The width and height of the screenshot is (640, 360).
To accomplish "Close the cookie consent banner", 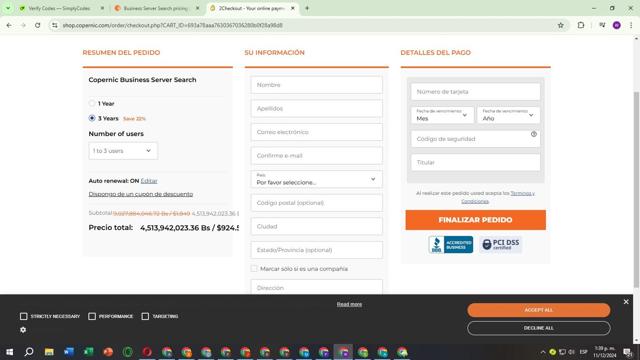I will pyautogui.click(x=626, y=302).
